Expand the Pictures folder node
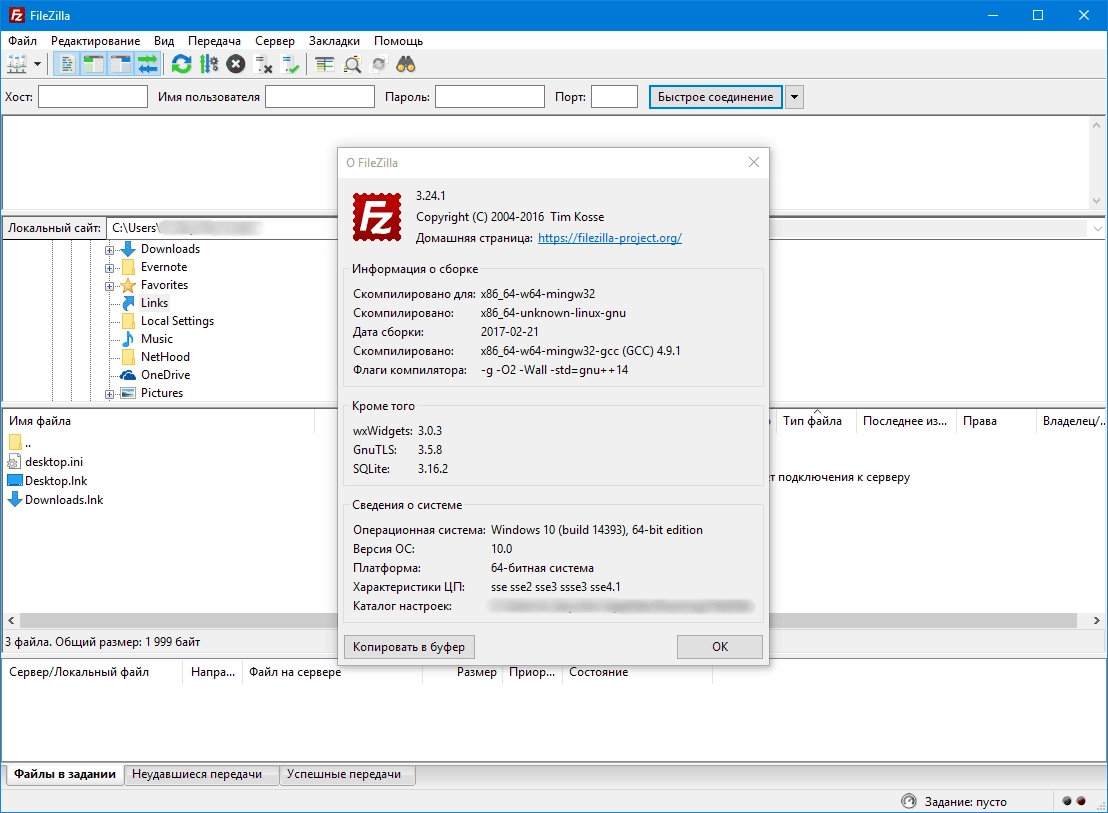Screen dimensions: 1108x813 [x=110, y=394]
